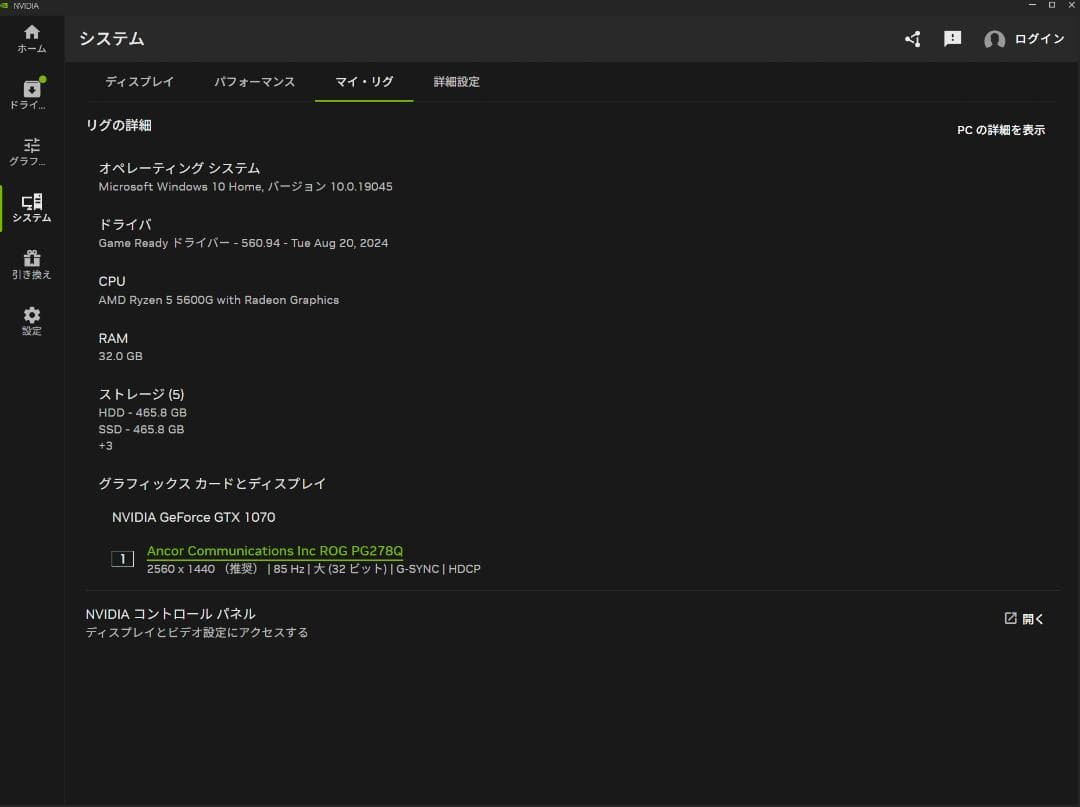Image resolution: width=1080 pixels, height=807 pixels.
Task: Minimize the NVIDIA app window
Action: (1032, 5)
